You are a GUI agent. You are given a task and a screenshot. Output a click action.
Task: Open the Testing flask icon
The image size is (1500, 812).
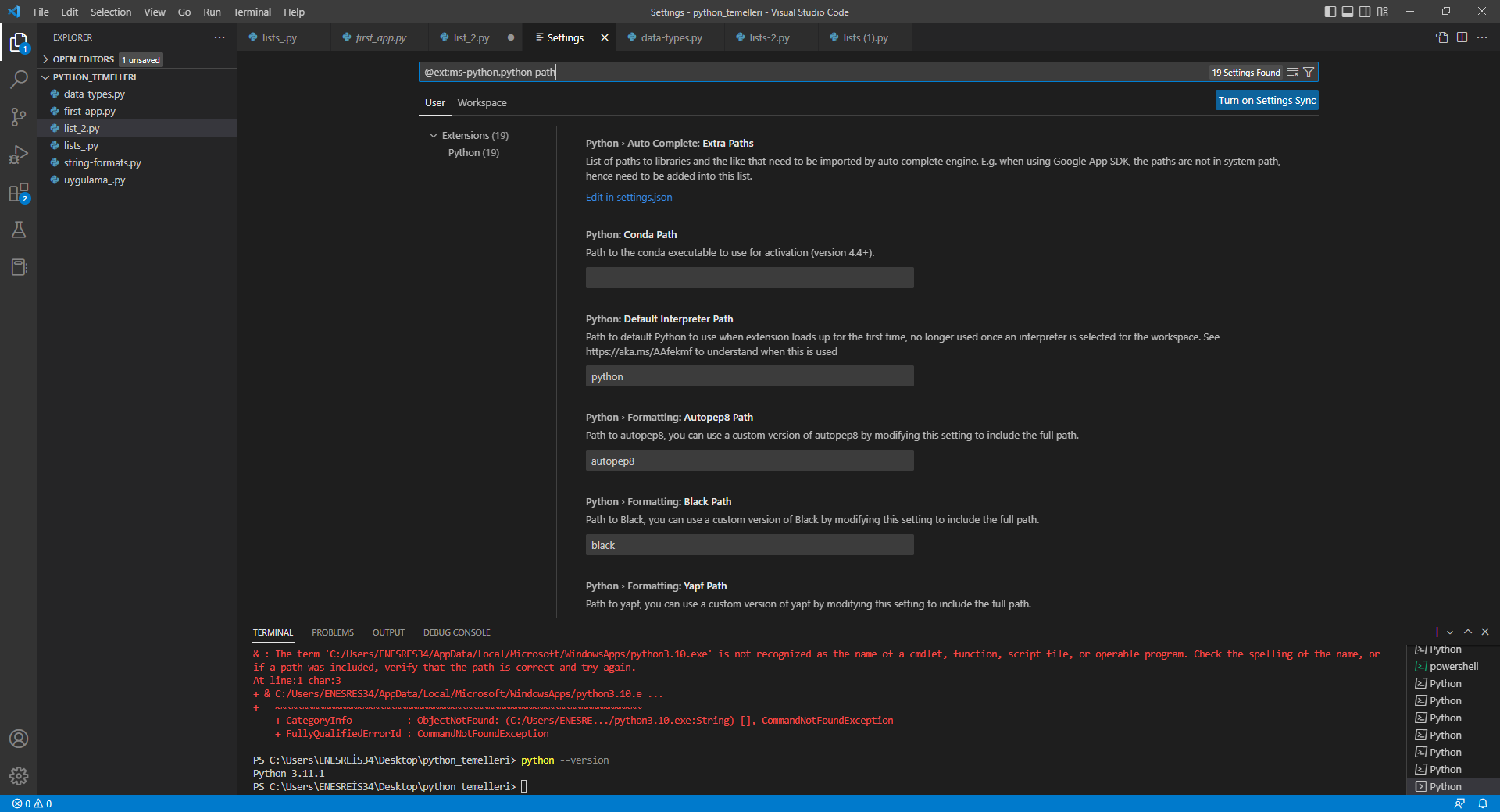coord(19,230)
